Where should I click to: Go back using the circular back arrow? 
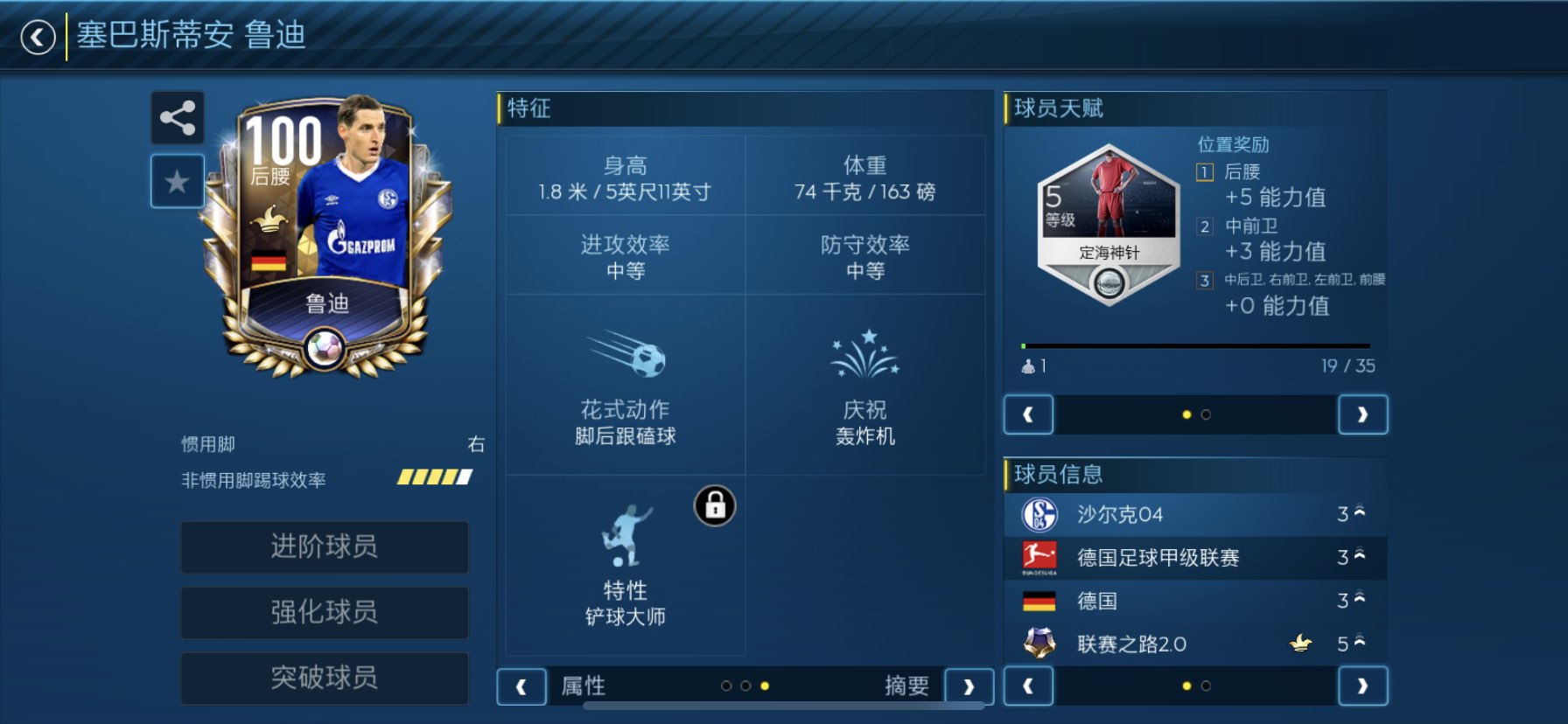pyautogui.click(x=38, y=38)
